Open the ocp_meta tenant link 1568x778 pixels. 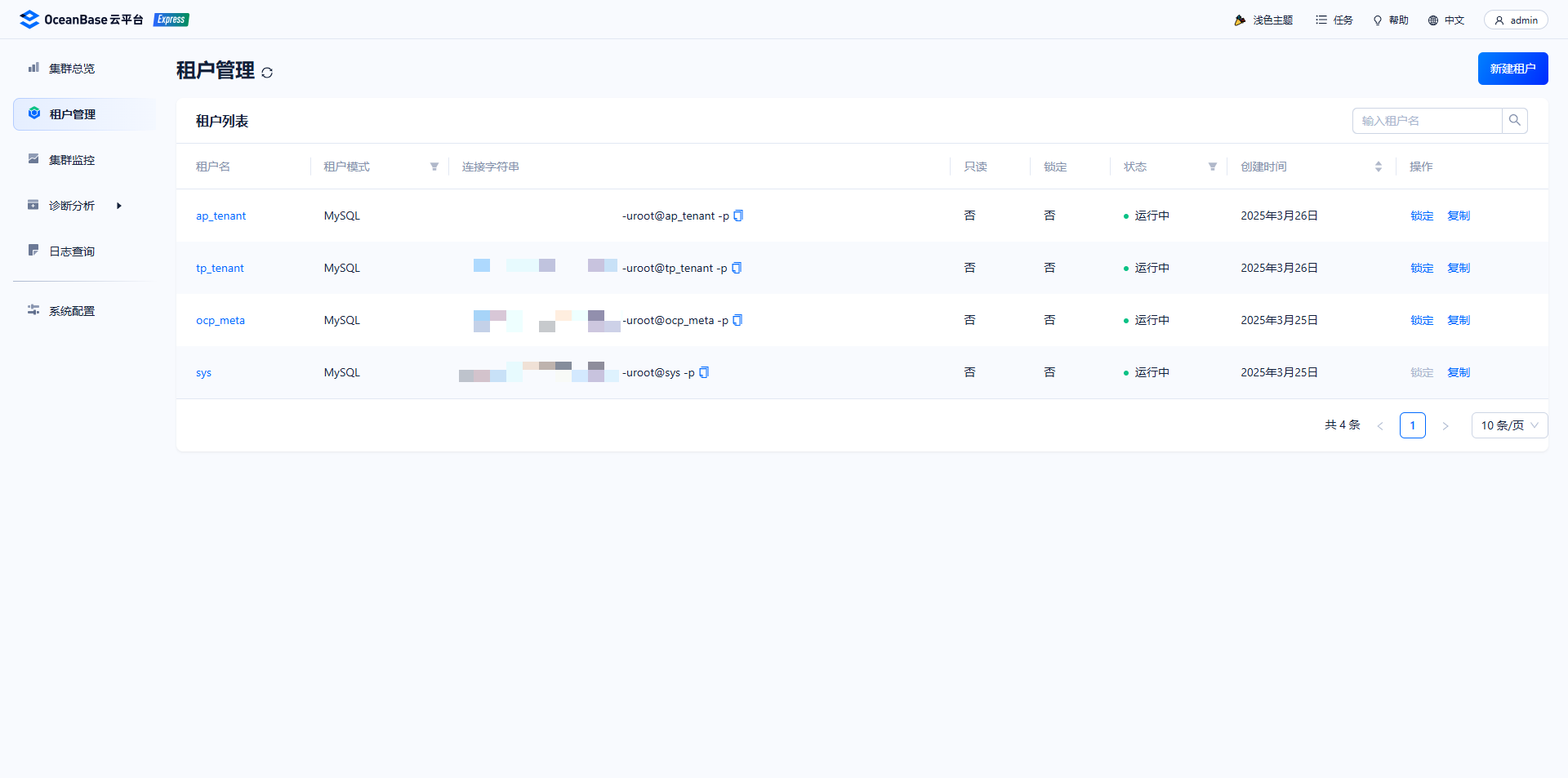tap(220, 320)
